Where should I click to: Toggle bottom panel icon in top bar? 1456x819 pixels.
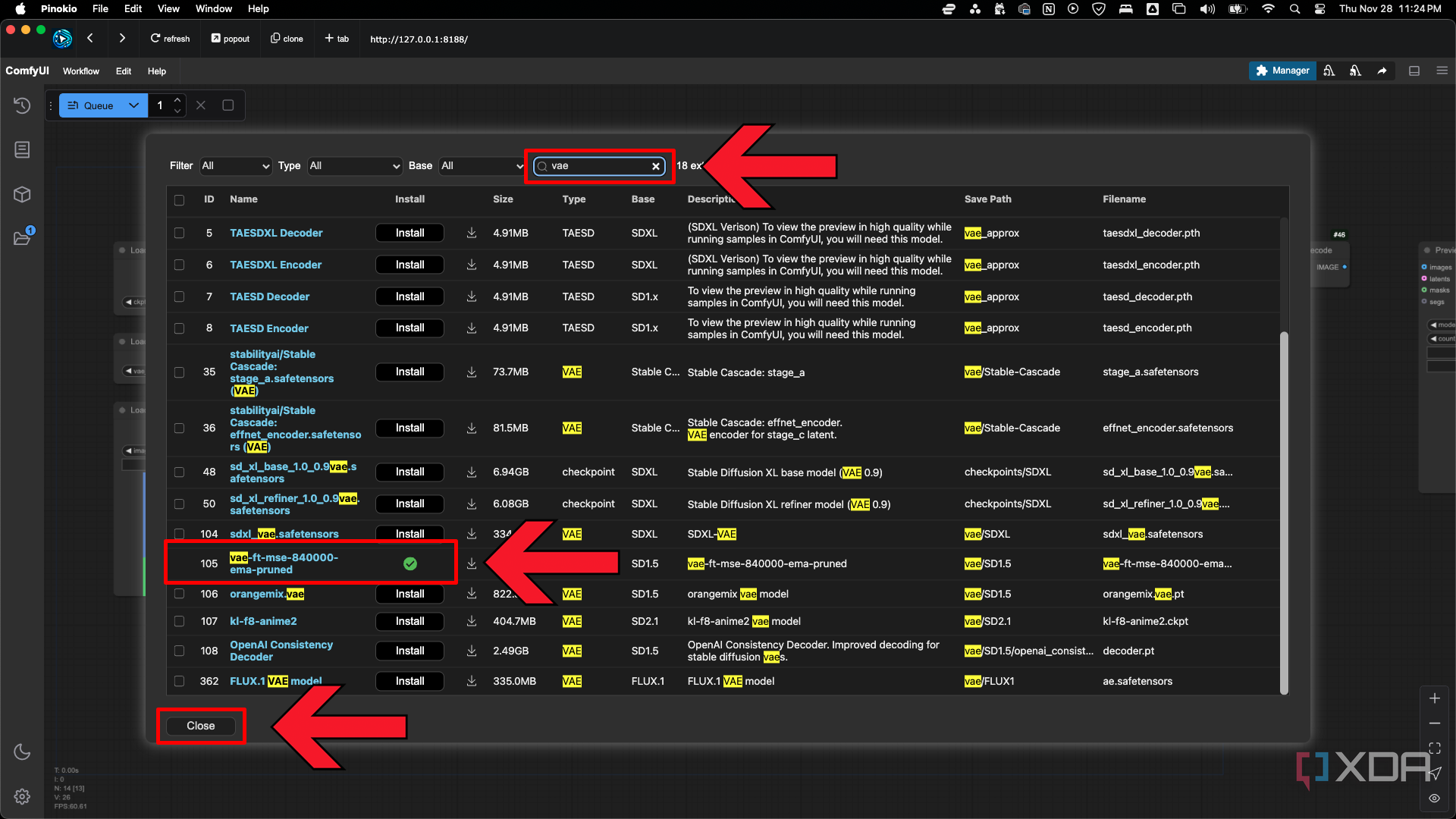click(x=1414, y=71)
